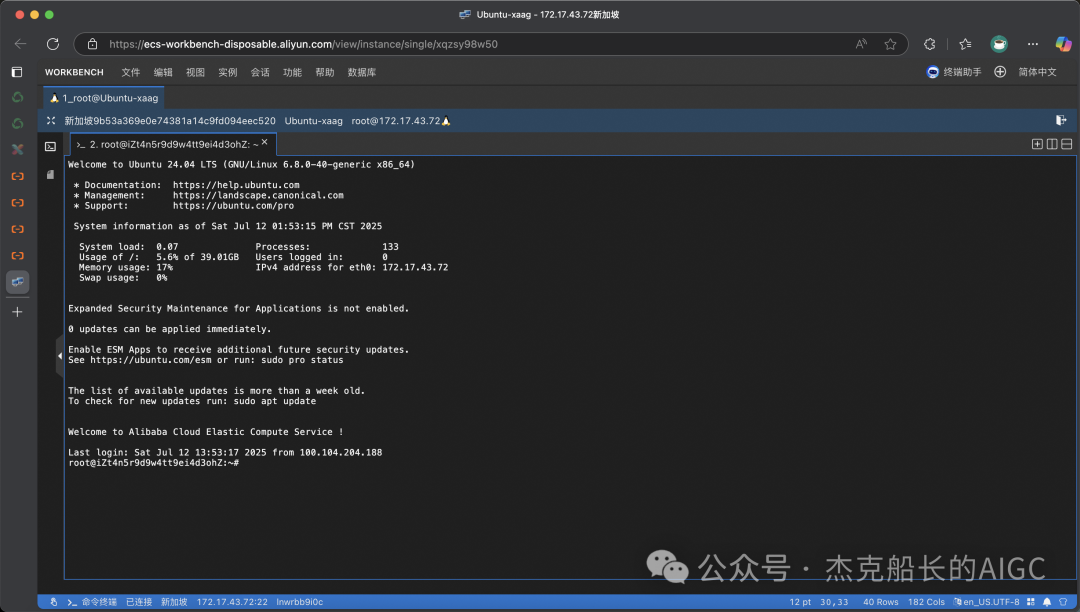This screenshot has width=1080, height=612.
Task: Focus the browser address bar URL
Action: [303, 44]
